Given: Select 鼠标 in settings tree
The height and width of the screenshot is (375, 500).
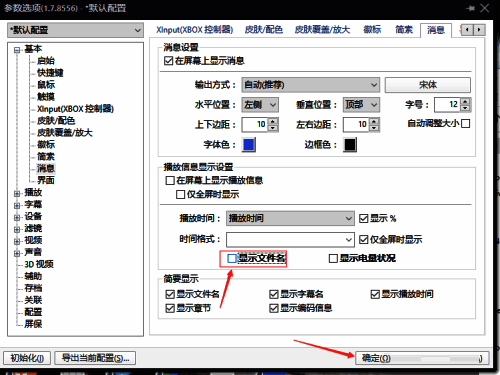Looking at the screenshot, I should [x=46, y=85].
